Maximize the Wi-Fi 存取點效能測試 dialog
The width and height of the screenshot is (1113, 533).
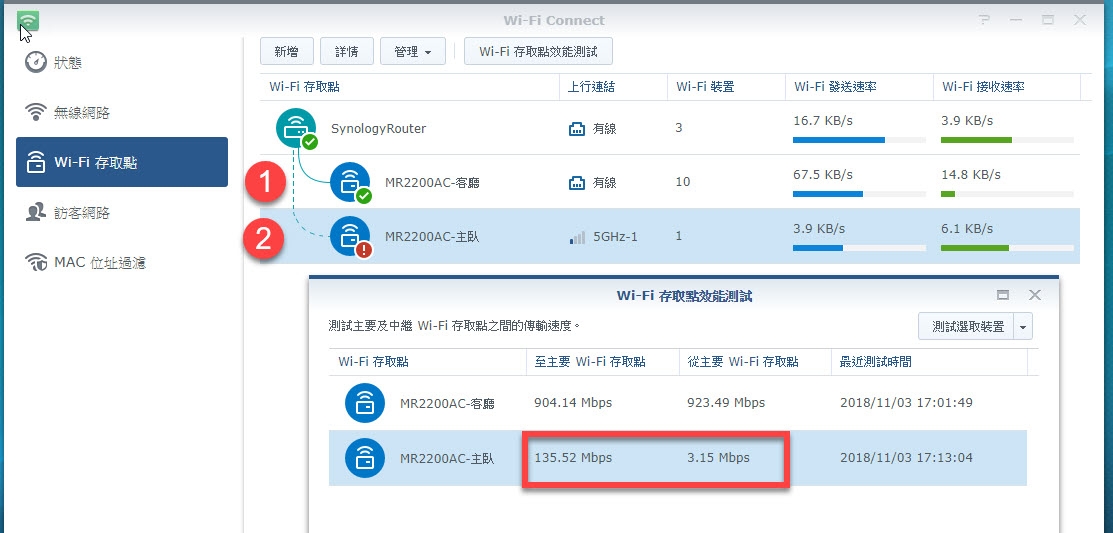coord(1003,295)
